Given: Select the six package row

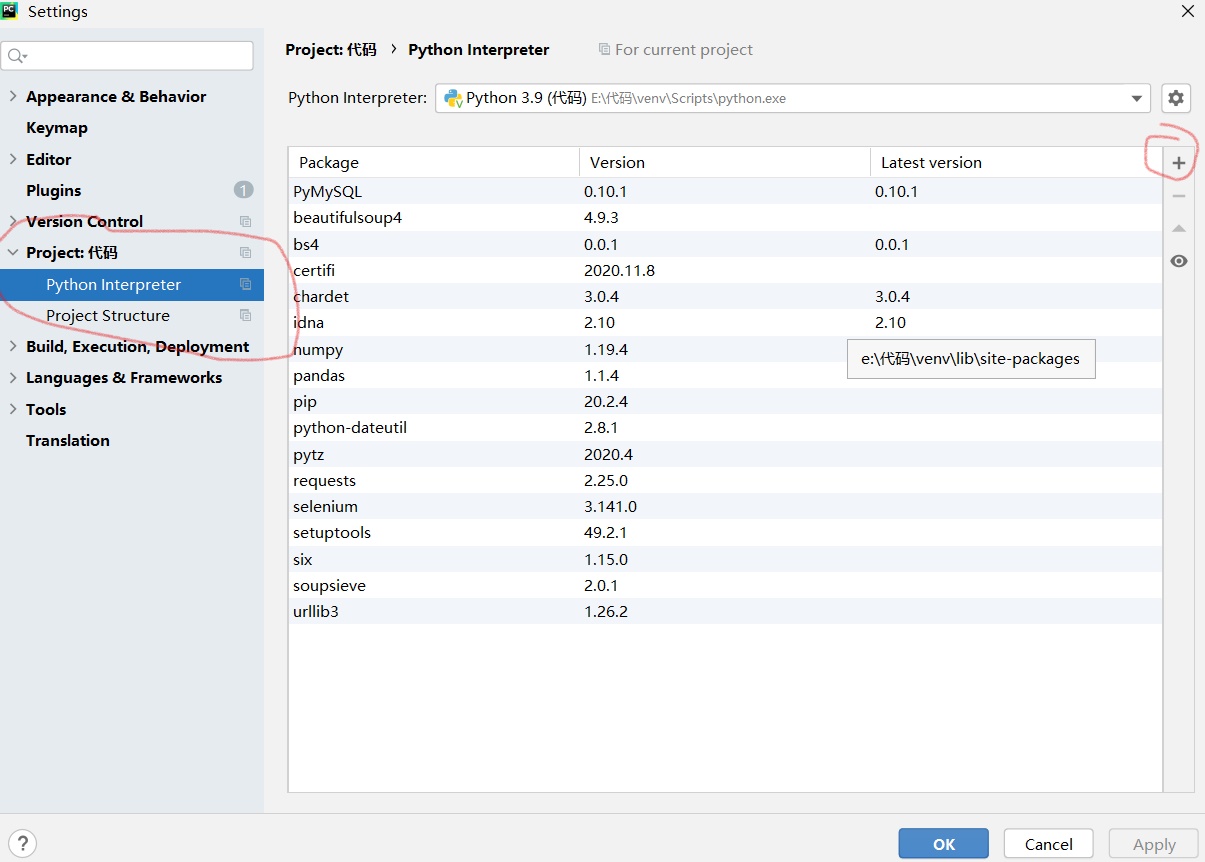Looking at the screenshot, I should pyautogui.click(x=725, y=559).
